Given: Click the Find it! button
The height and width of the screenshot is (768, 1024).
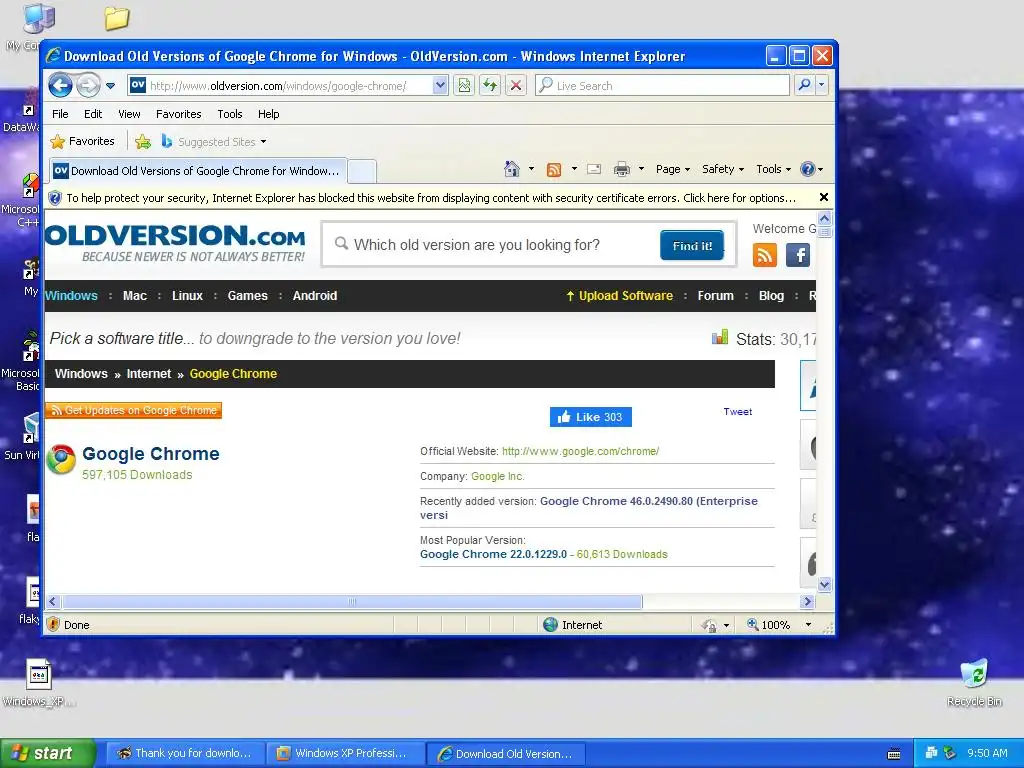Looking at the screenshot, I should tap(692, 246).
